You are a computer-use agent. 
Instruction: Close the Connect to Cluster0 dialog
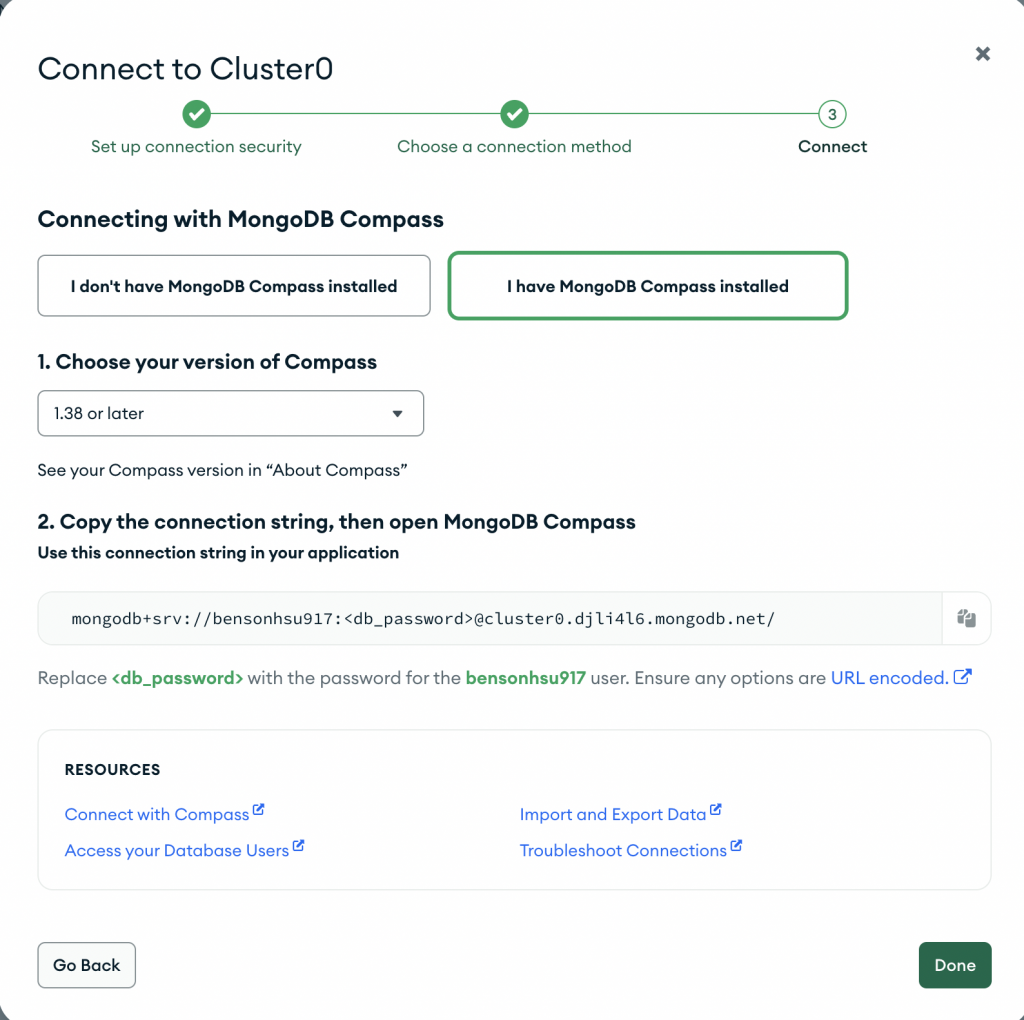point(982,54)
